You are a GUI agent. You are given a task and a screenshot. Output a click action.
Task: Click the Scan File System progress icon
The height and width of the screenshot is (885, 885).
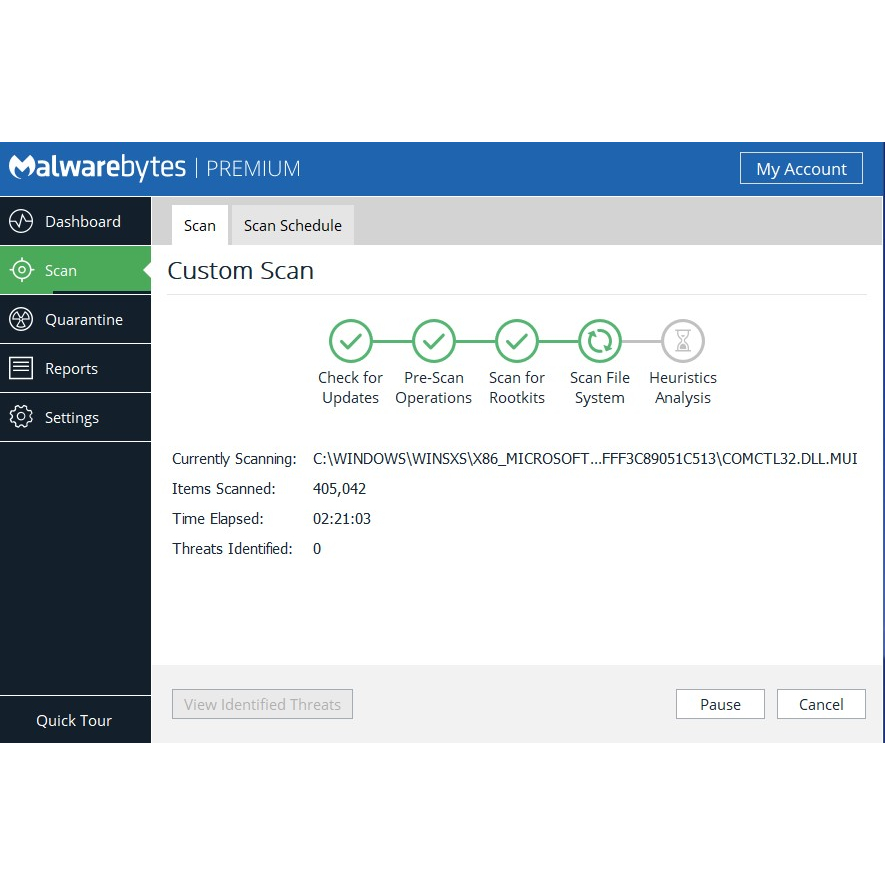(600, 341)
